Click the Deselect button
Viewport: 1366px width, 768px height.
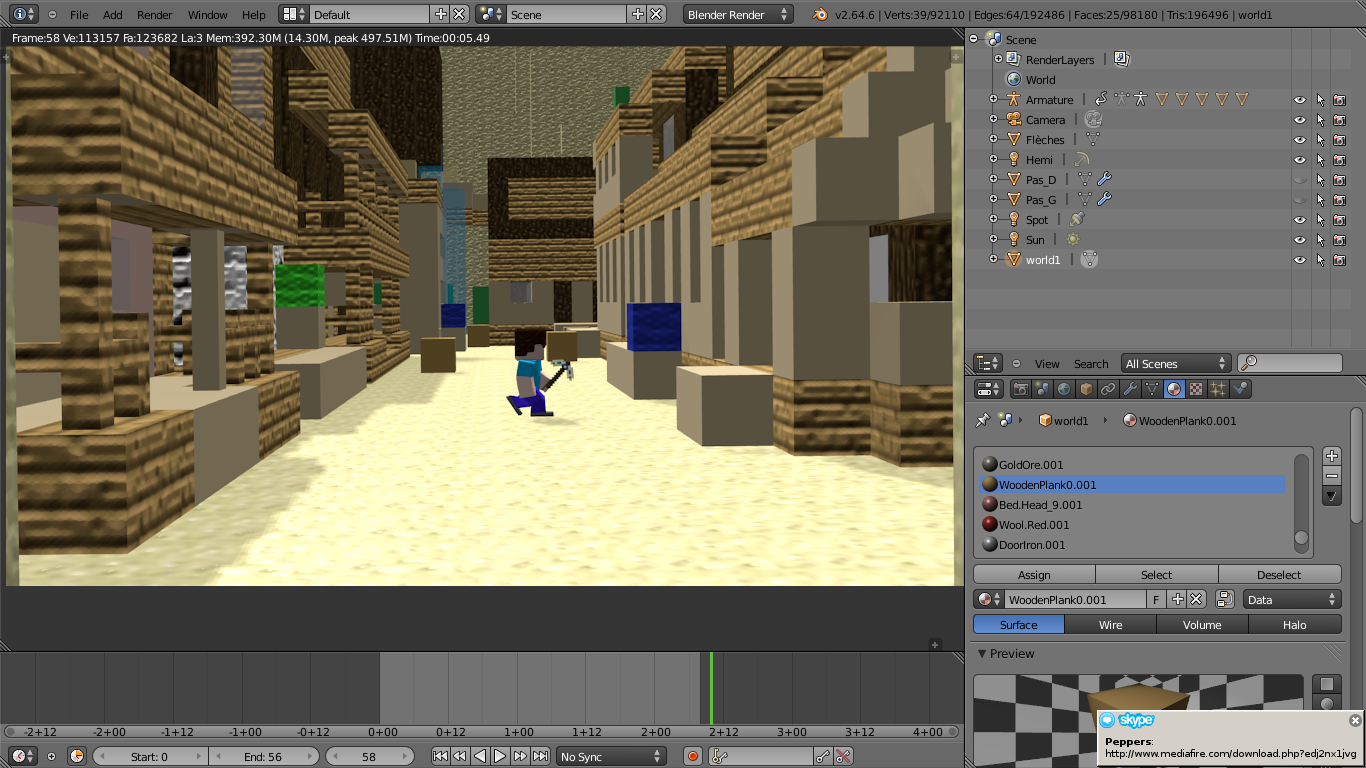(1280, 574)
